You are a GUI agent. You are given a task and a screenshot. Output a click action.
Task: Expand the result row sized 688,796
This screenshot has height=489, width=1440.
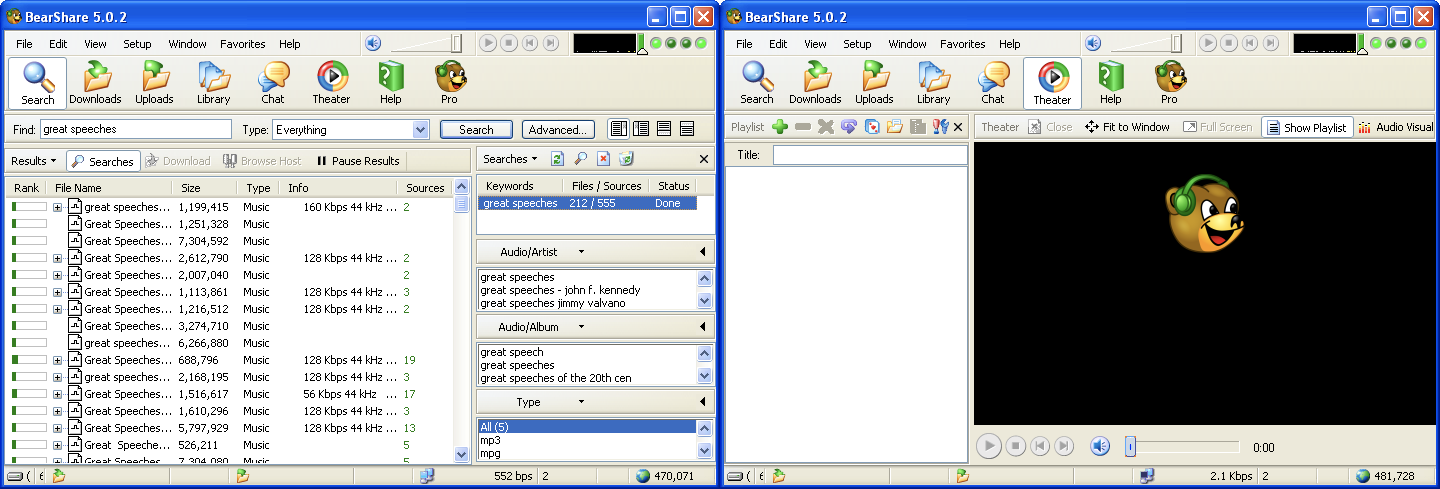pyautogui.click(x=58, y=360)
